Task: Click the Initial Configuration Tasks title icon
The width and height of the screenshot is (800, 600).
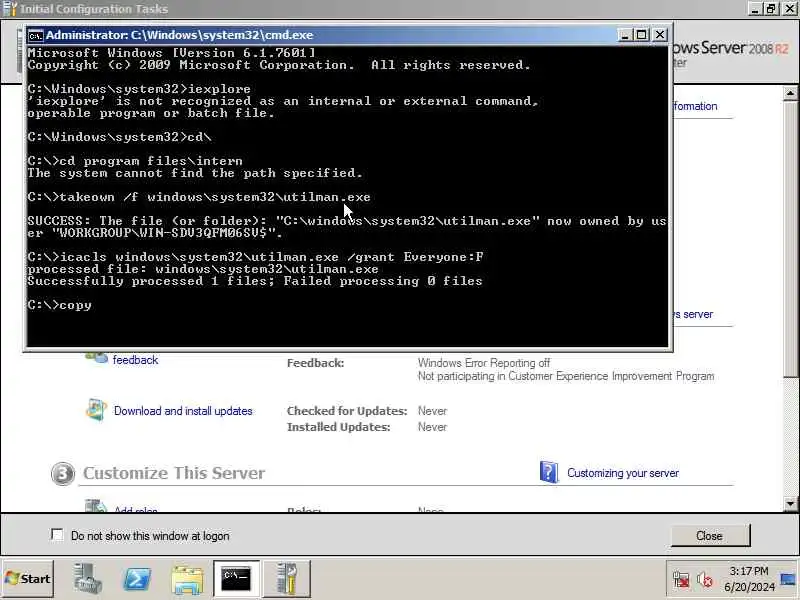Action: coord(9,9)
